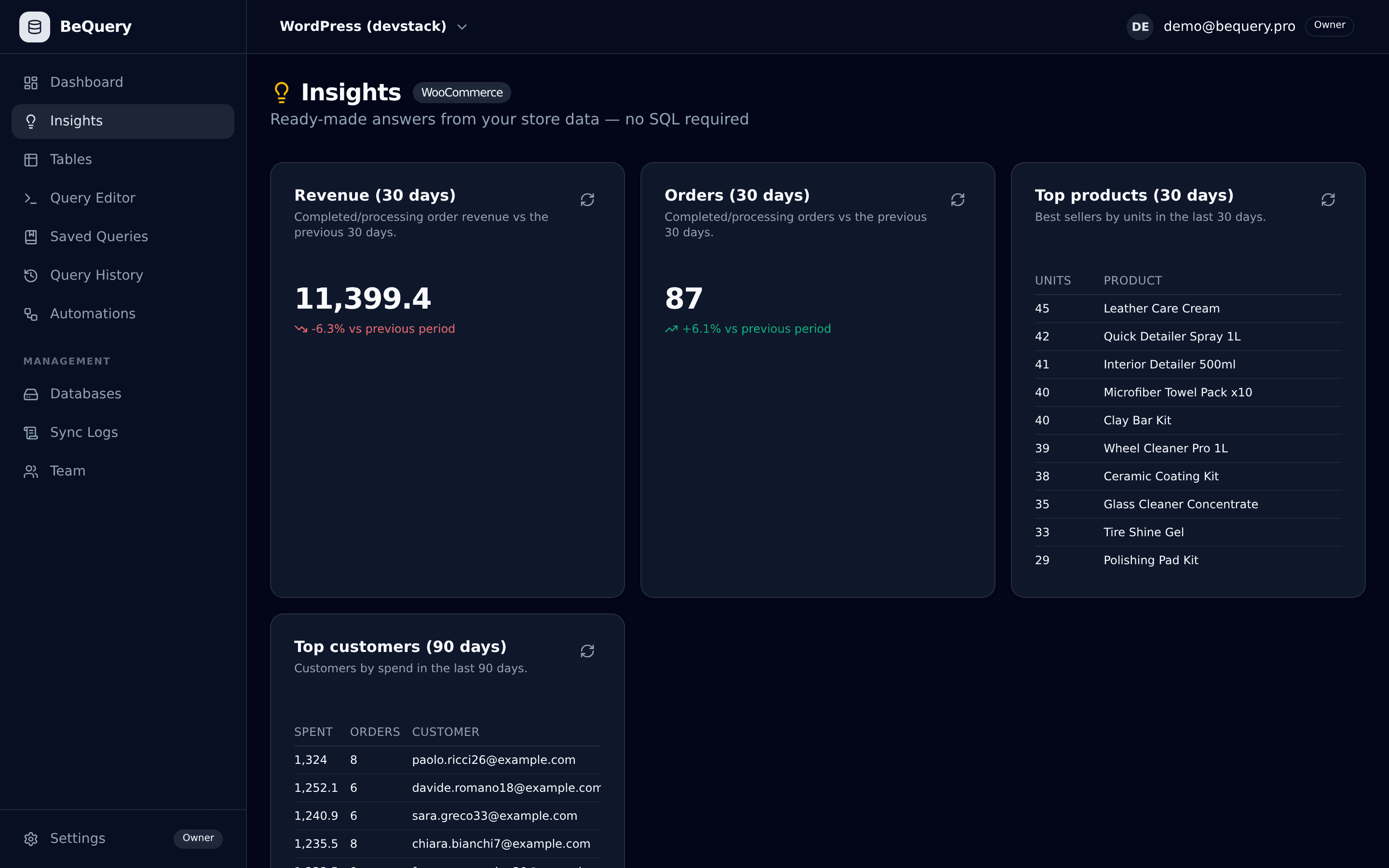Viewport: 1389px width, 868px height.
Task: Click the ORDERS column header
Action: 375,732
